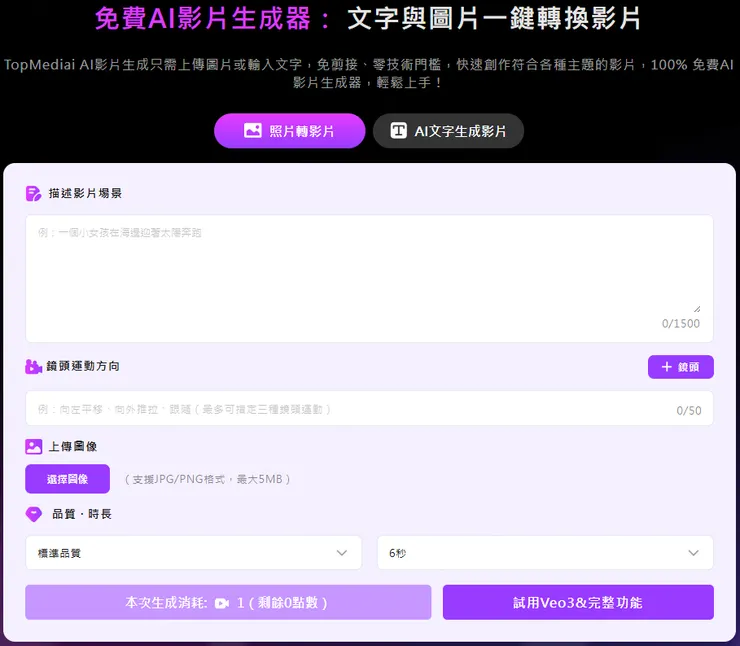740x646 pixels.
Task: Click the 支援JPG/PNG格式 hint text
Action: pyautogui.click(x=207, y=479)
